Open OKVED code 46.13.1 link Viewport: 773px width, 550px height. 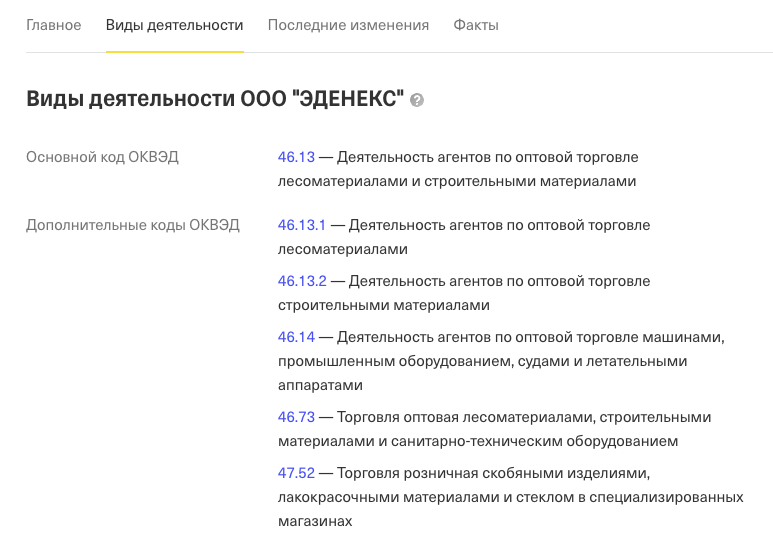tap(302, 225)
